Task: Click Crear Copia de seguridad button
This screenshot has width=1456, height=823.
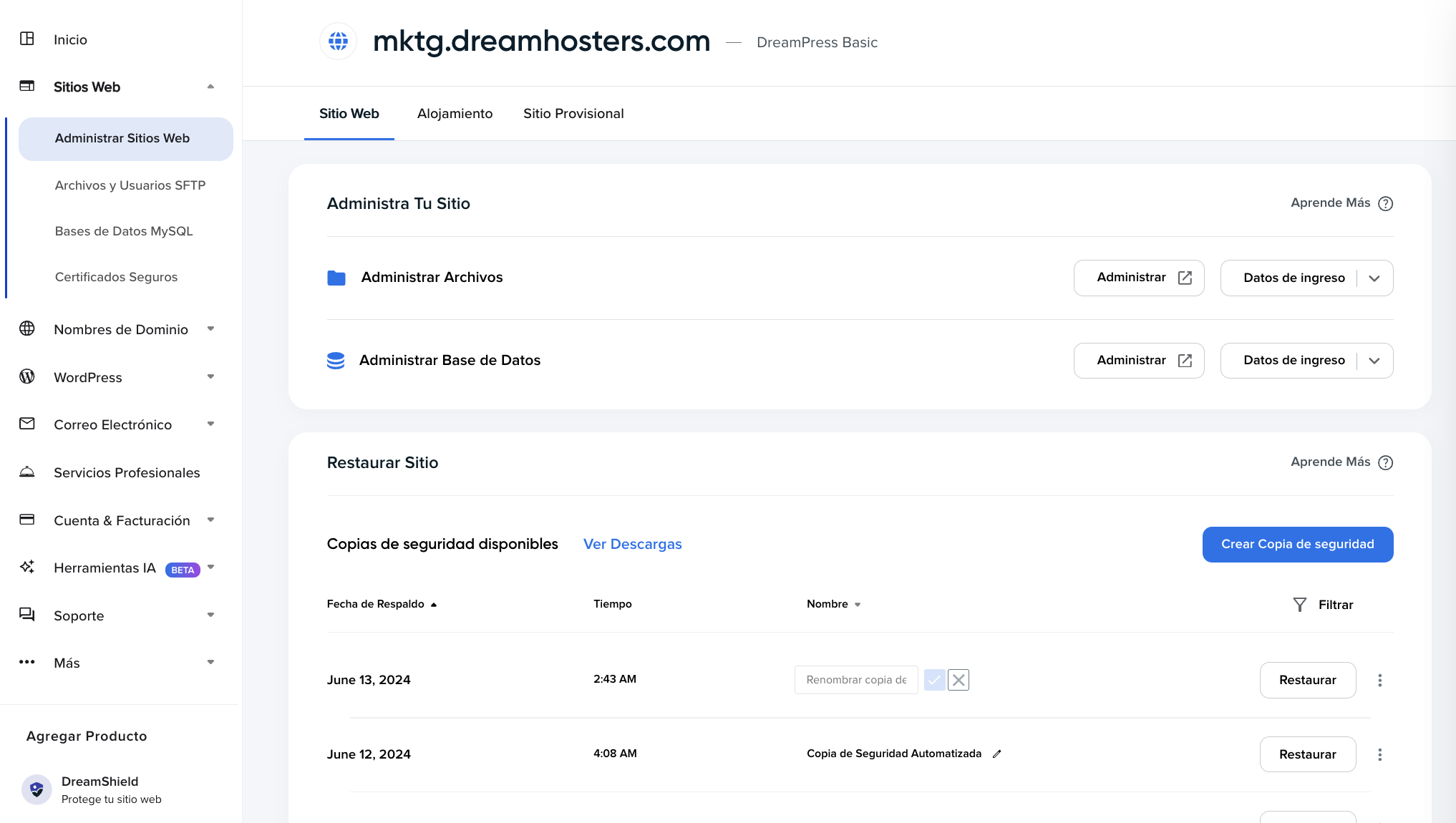Action: click(1297, 544)
